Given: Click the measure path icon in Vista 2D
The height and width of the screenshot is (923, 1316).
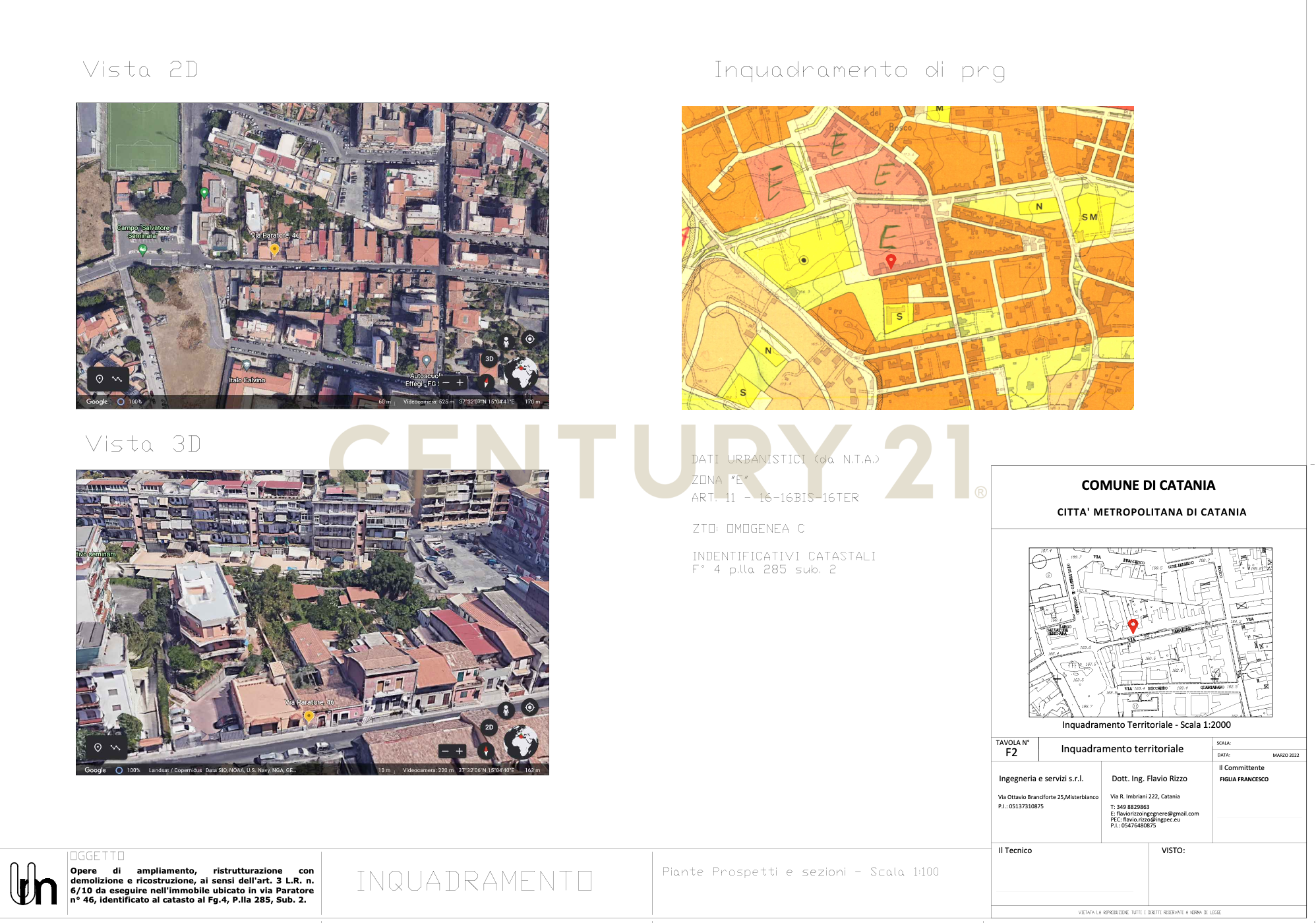Looking at the screenshot, I should coord(117,379).
